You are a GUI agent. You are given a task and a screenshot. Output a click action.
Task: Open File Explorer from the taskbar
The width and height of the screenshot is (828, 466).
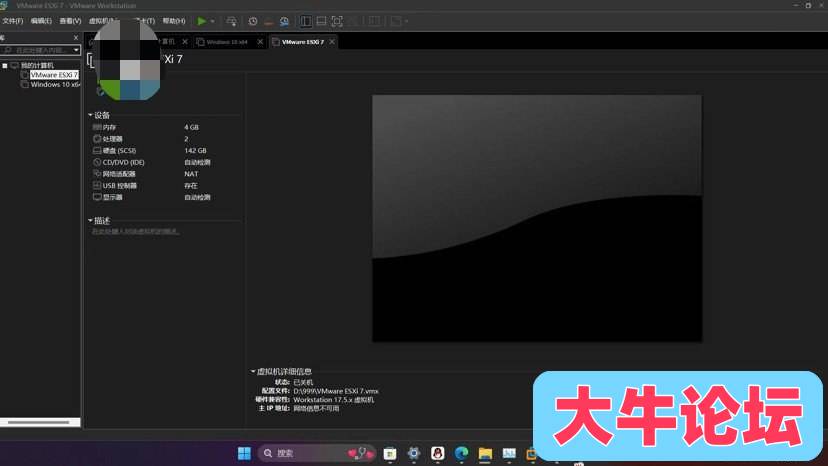(x=485, y=453)
